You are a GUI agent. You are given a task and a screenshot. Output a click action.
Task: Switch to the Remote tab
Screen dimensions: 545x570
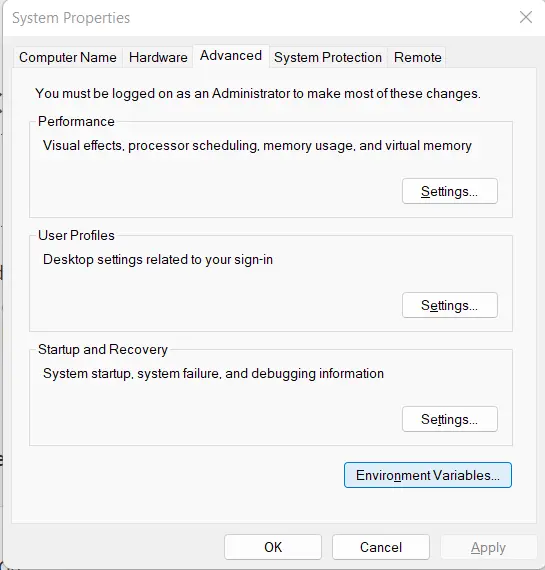tap(417, 57)
